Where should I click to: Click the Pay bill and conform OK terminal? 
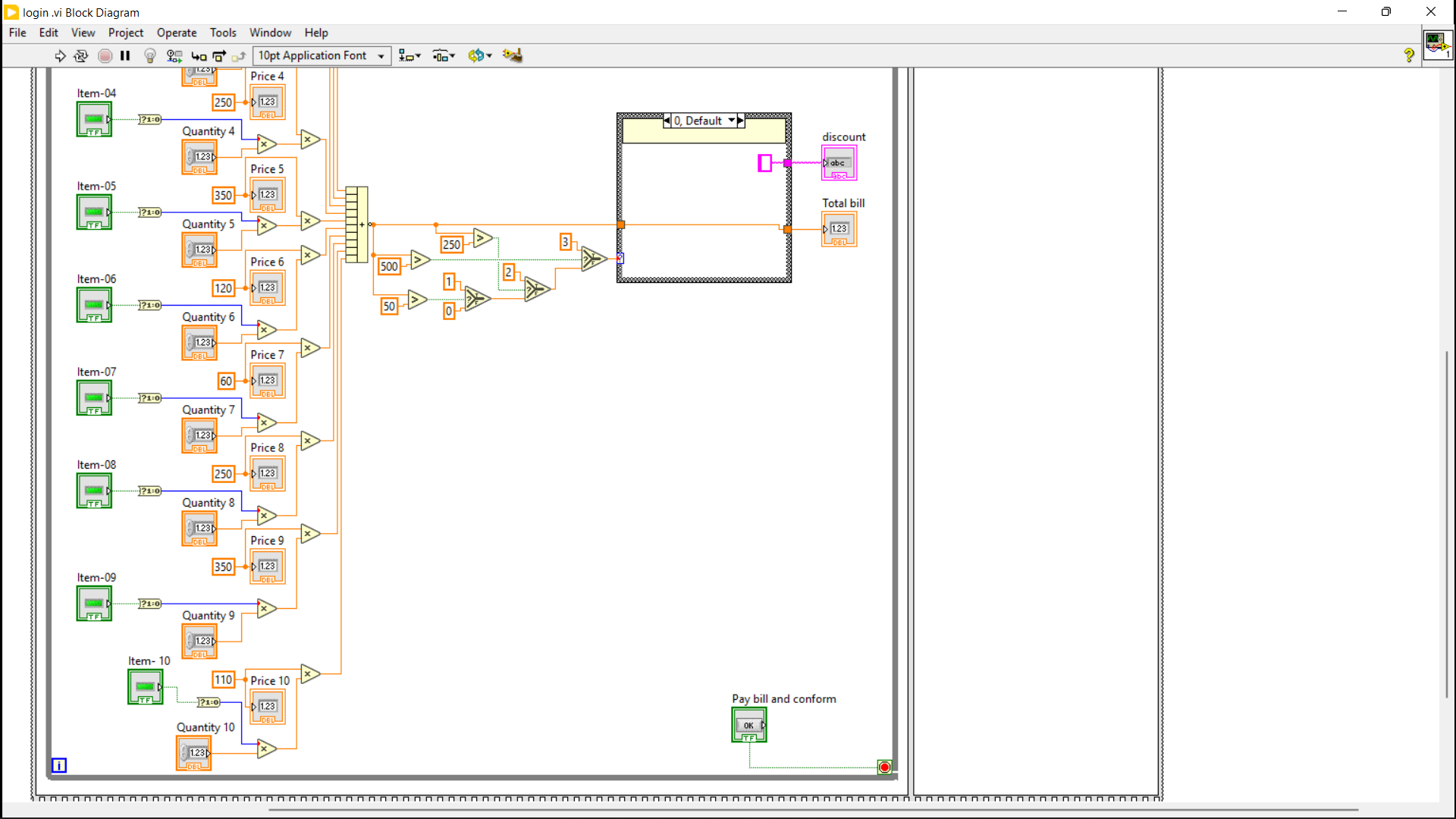tap(748, 724)
